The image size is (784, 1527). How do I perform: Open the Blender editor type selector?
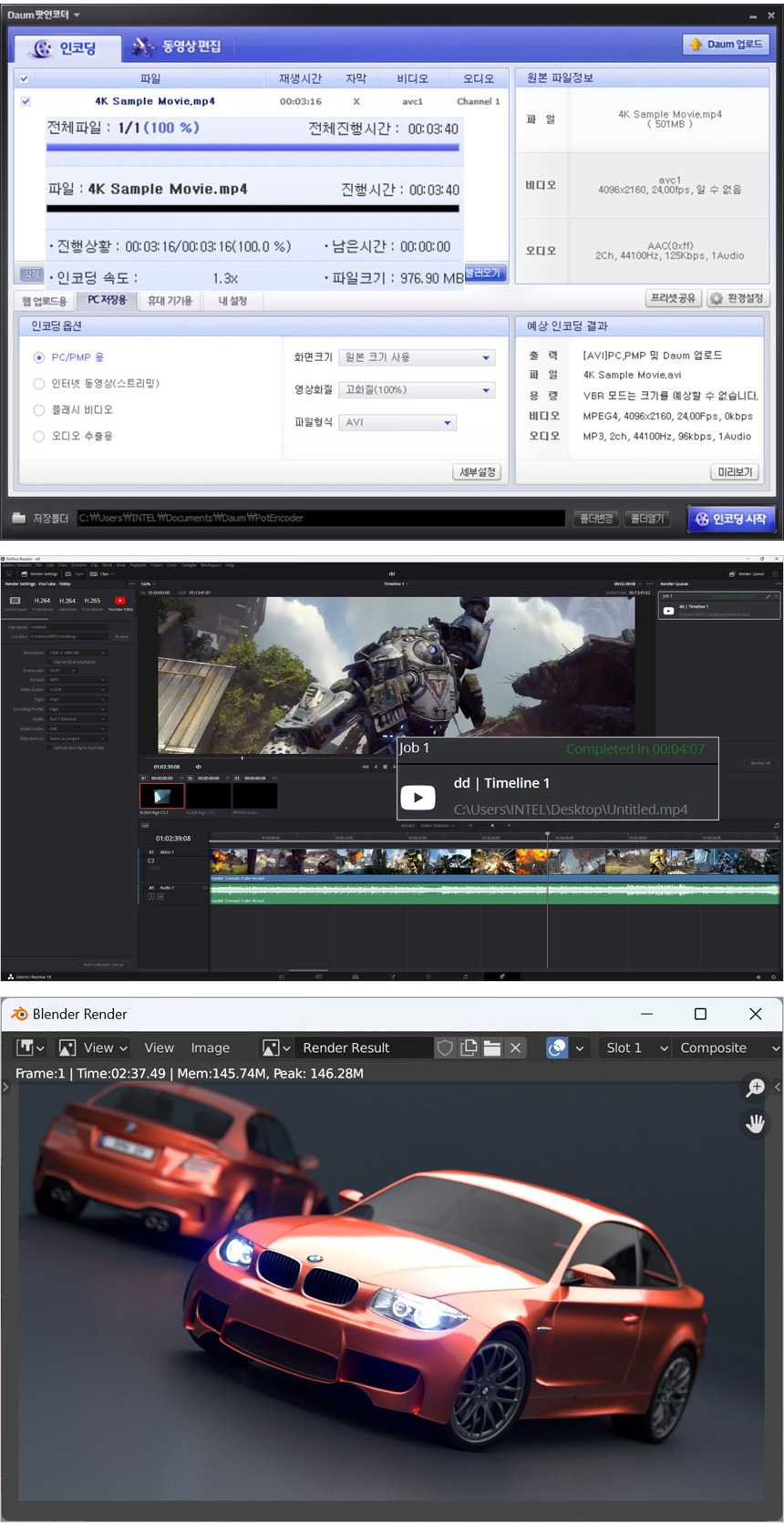tap(30, 1047)
